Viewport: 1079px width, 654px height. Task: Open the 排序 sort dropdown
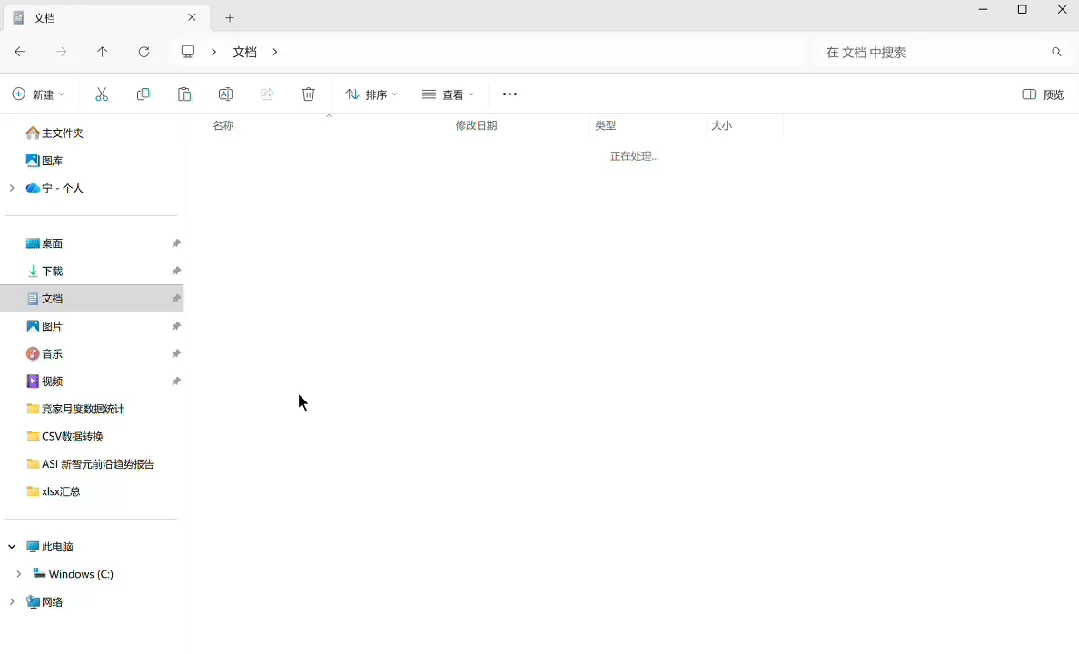click(371, 94)
